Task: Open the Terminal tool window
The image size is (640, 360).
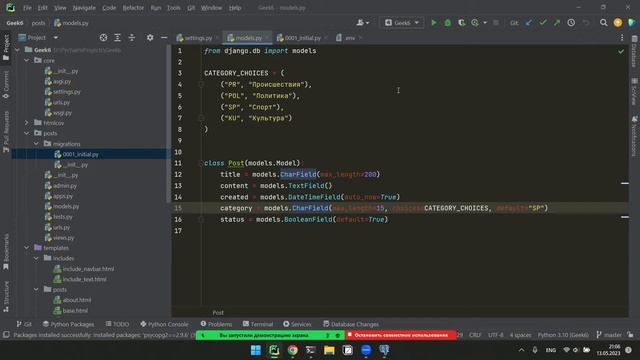Action: point(258,324)
